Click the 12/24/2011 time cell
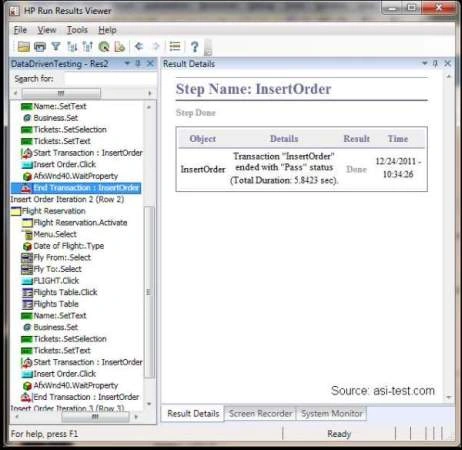This screenshot has width=462, height=450. 398,168
